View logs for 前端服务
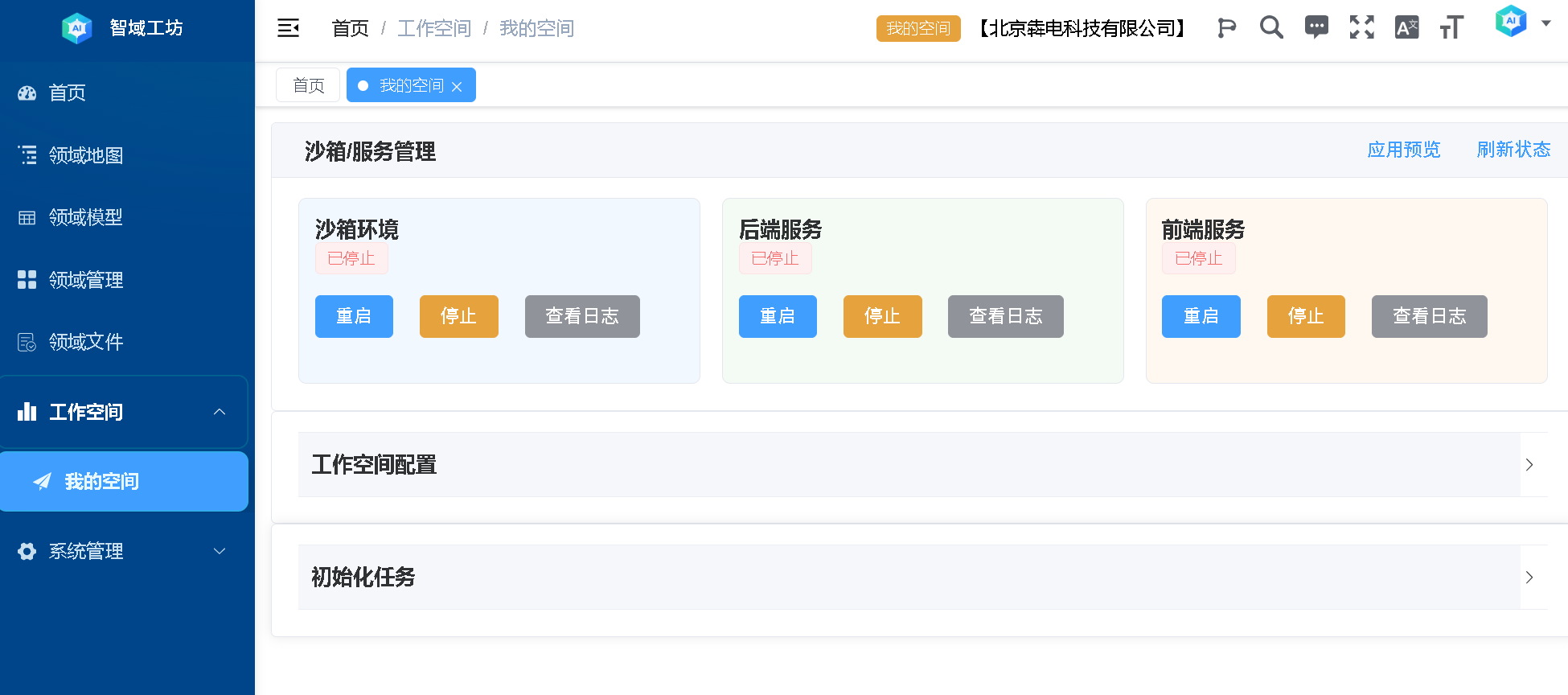The width and height of the screenshot is (1568, 695). [x=1429, y=316]
